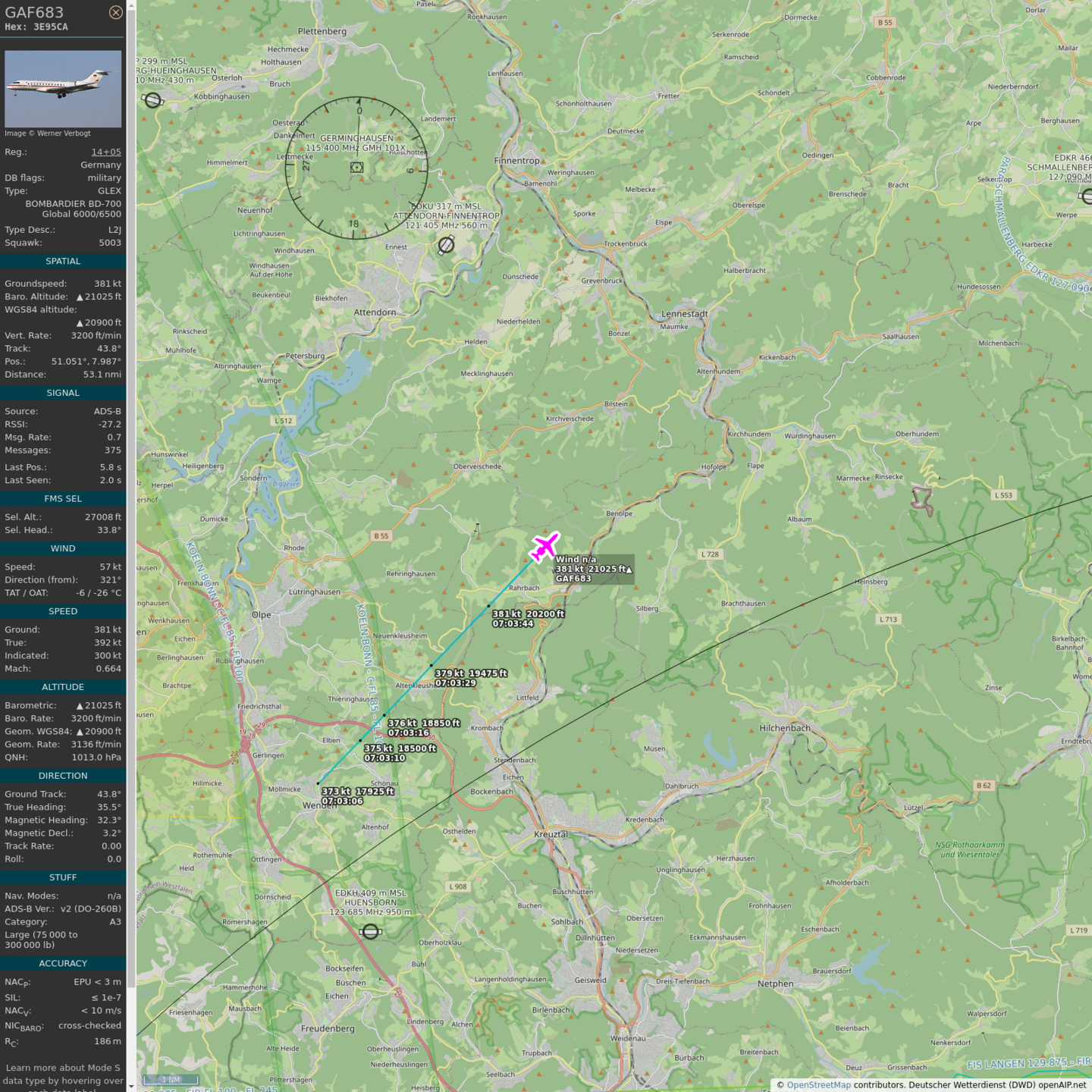The height and width of the screenshot is (1092, 1092).
Task: Click the sidebar vertical scrollbar thumb
Action: tap(131, 493)
